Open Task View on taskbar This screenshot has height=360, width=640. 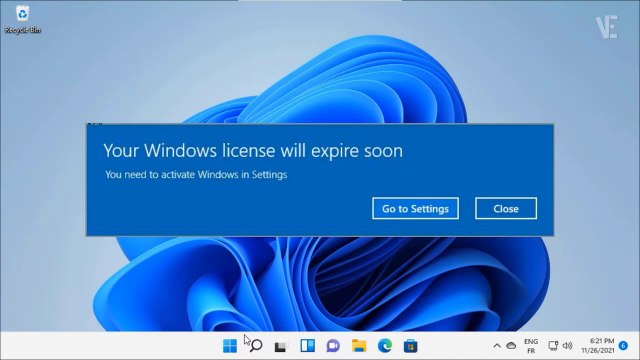tap(281, 346)
